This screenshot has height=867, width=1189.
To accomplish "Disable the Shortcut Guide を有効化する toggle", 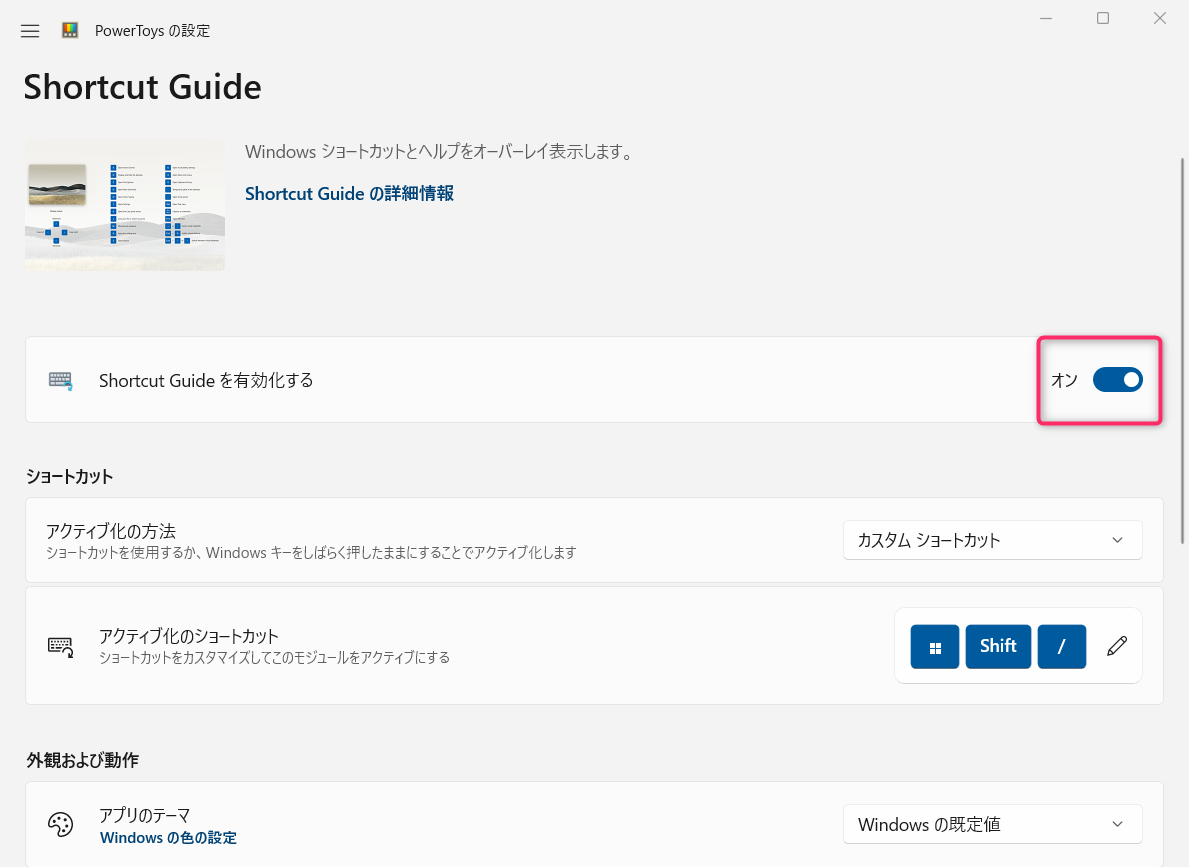I will coord(1117,379).
